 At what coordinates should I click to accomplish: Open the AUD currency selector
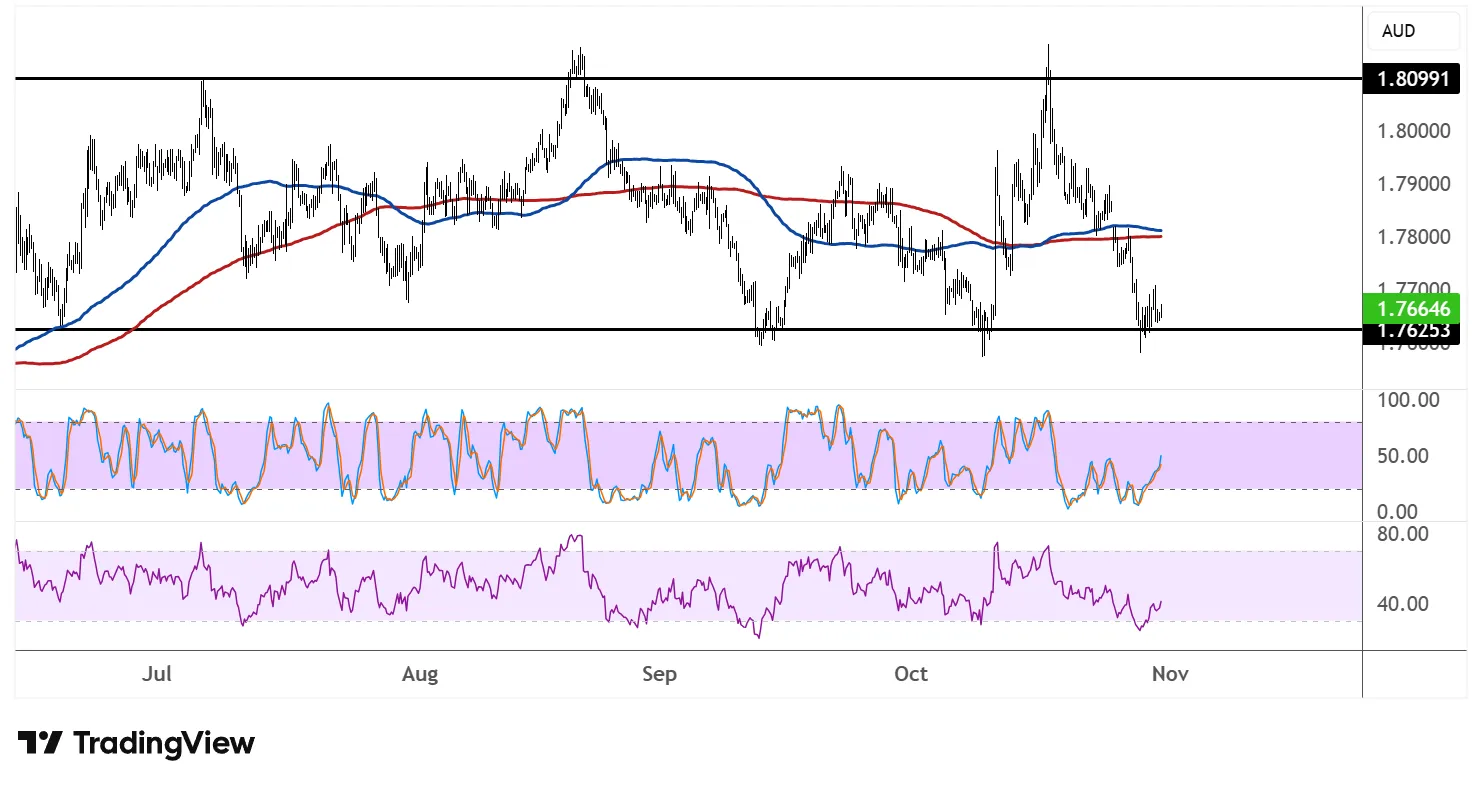[1410, 31]
